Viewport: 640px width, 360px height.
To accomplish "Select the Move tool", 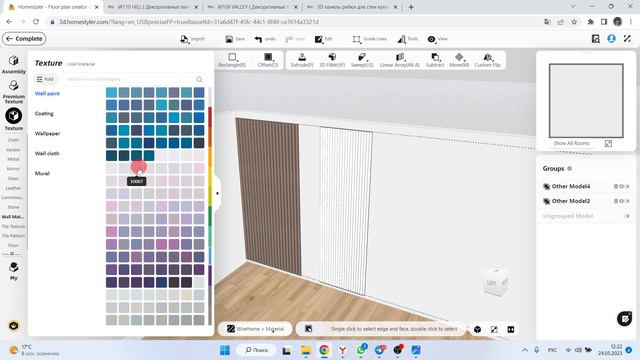I will (x=459, y=60).
